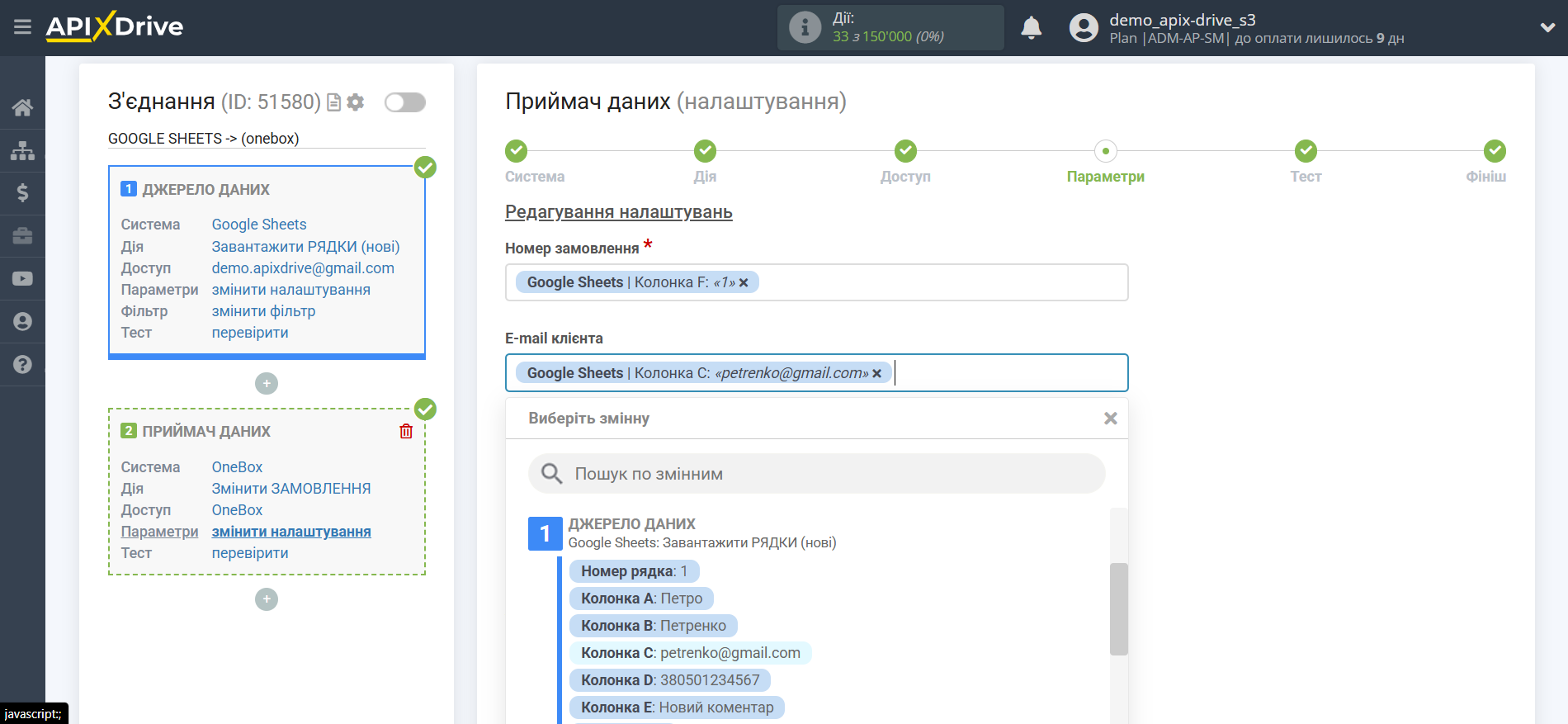Remove the Колонка F tag via x
The height and width of the screenshot is (724, 1568).
744,282
